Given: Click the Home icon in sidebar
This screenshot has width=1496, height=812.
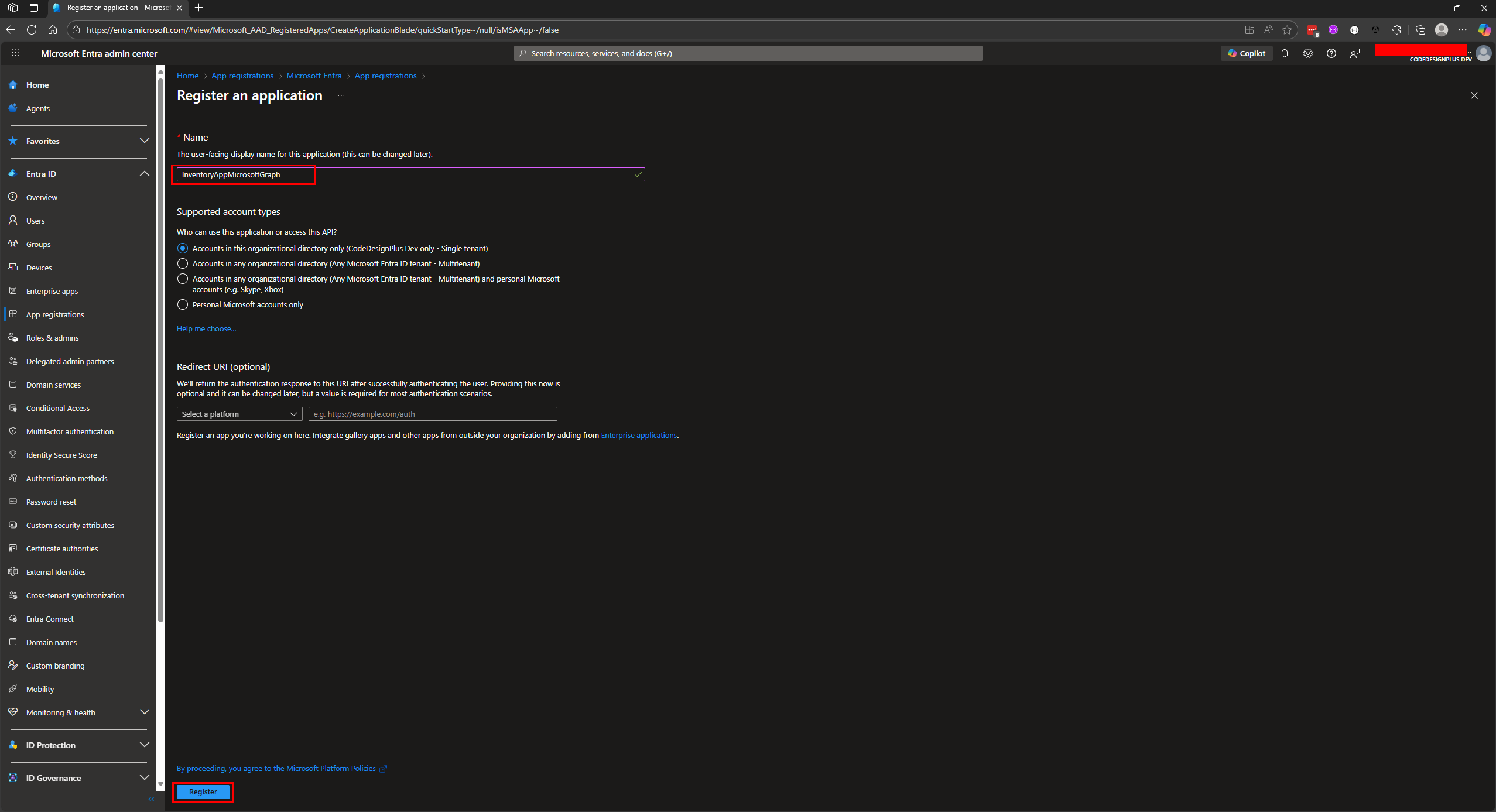Looking at the screenshot, I should pos(13,85).
